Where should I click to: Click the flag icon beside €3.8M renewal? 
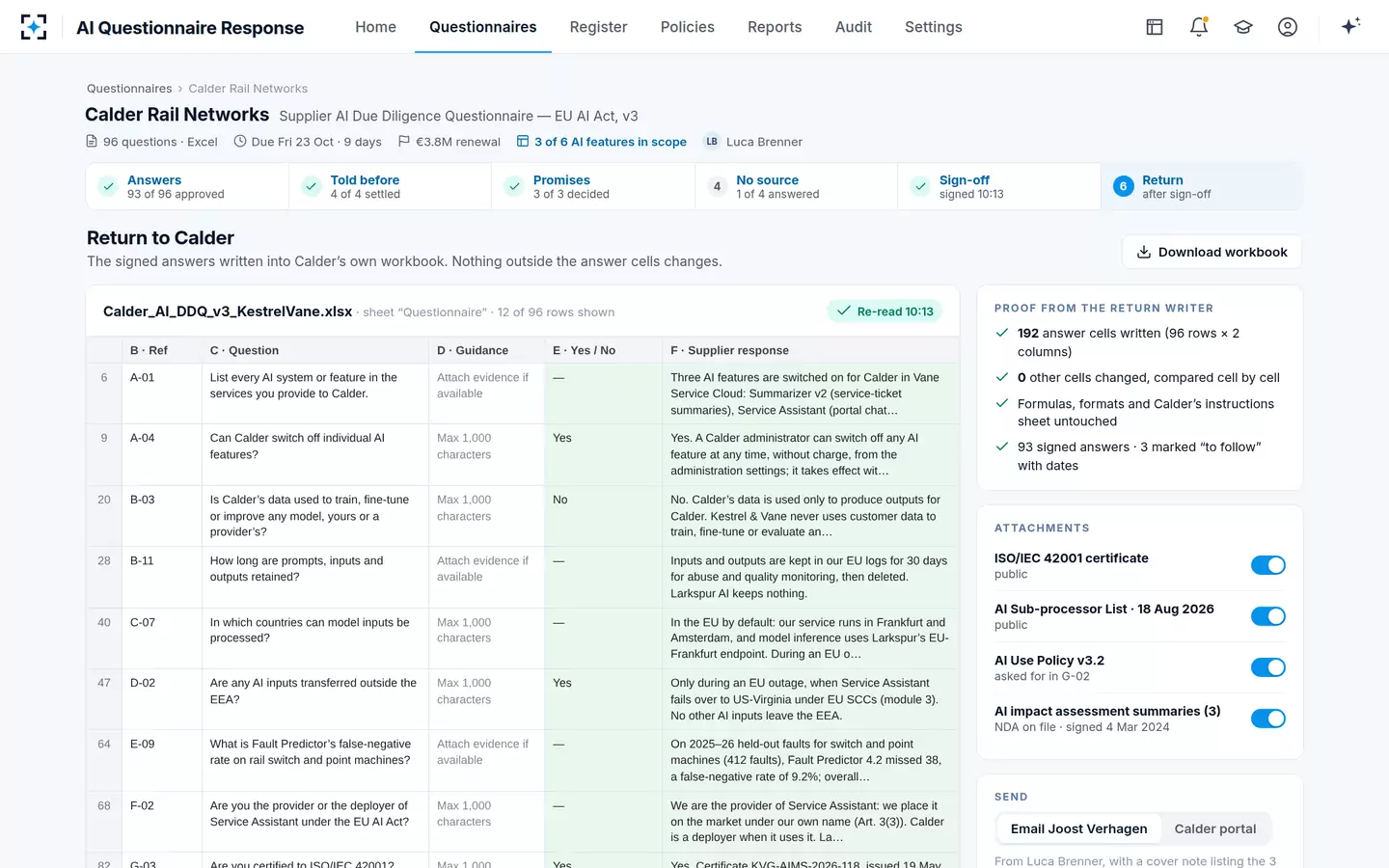point(404,142)
